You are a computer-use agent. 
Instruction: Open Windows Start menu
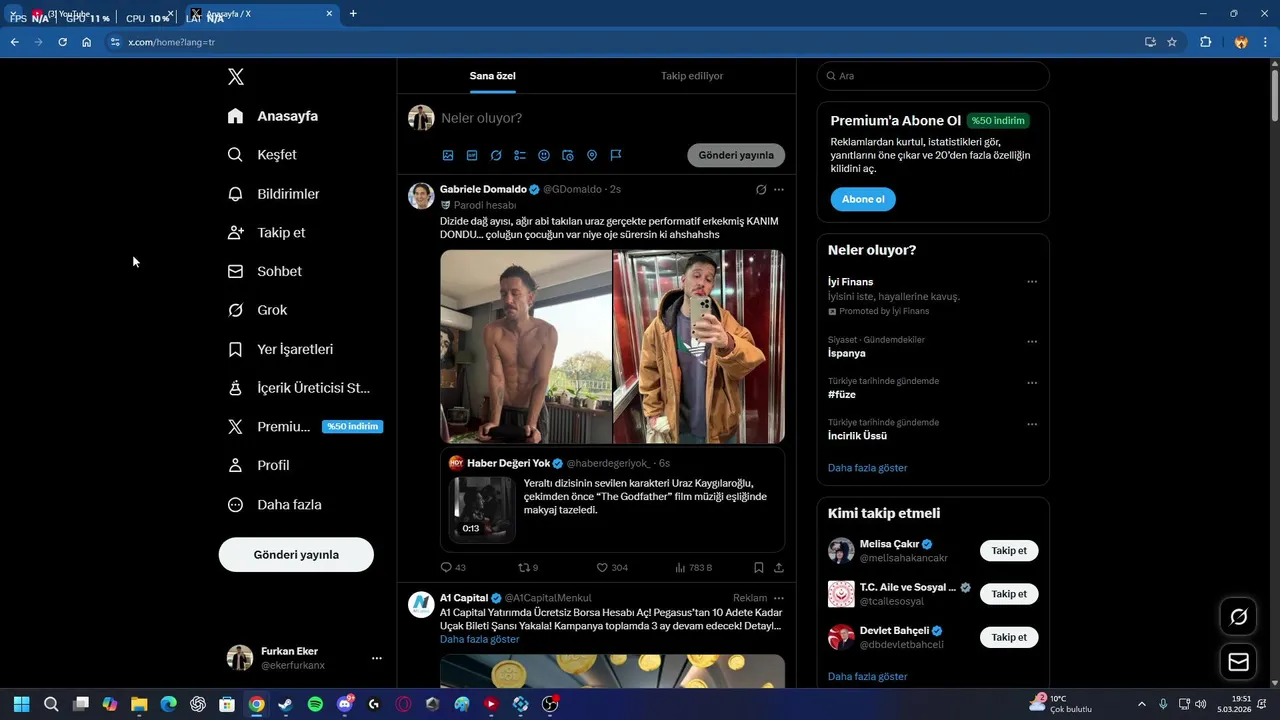pyautogui.click(x=21, y=704)
